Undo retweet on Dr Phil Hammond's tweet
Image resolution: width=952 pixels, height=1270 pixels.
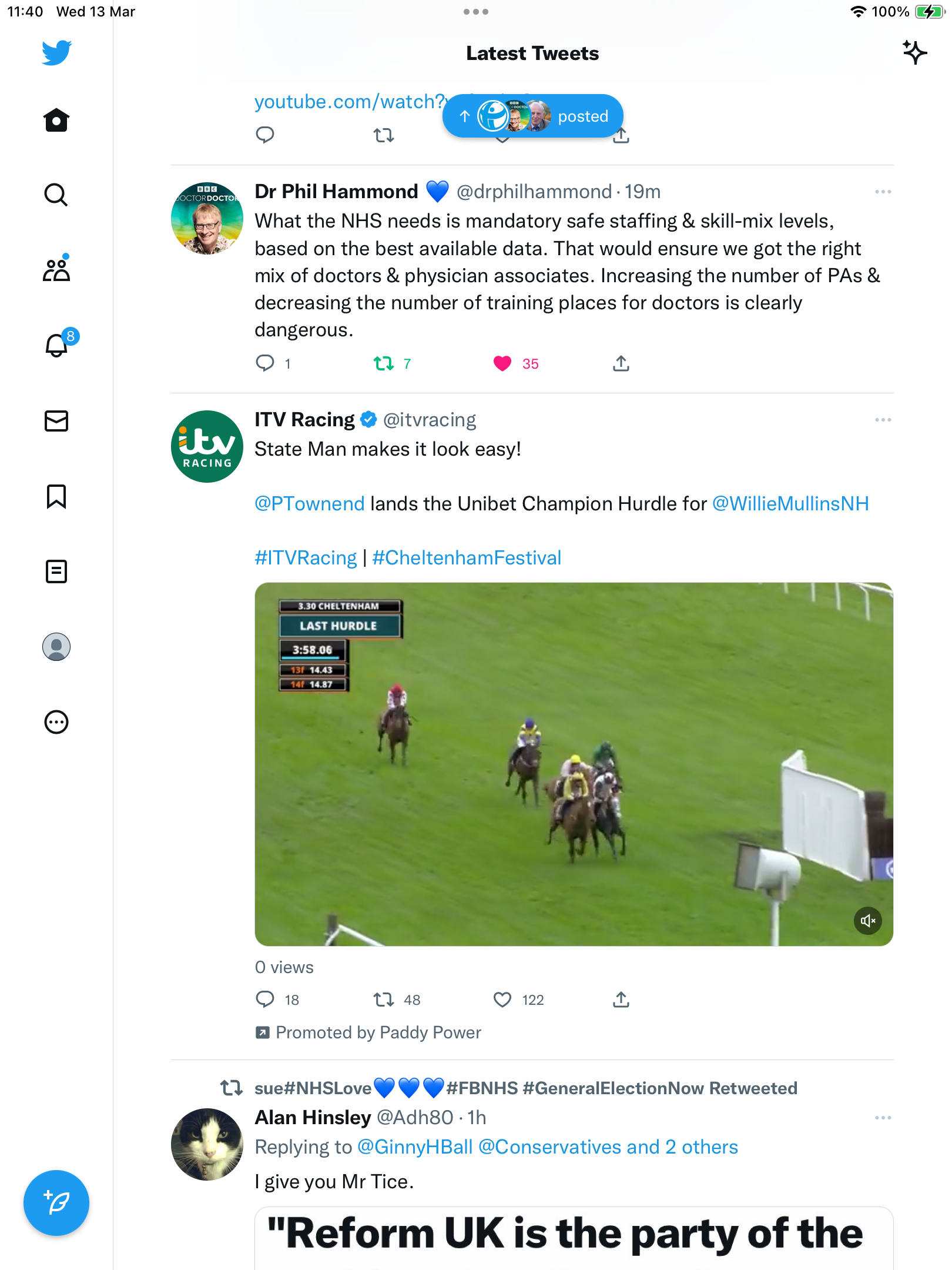point(384,364)
